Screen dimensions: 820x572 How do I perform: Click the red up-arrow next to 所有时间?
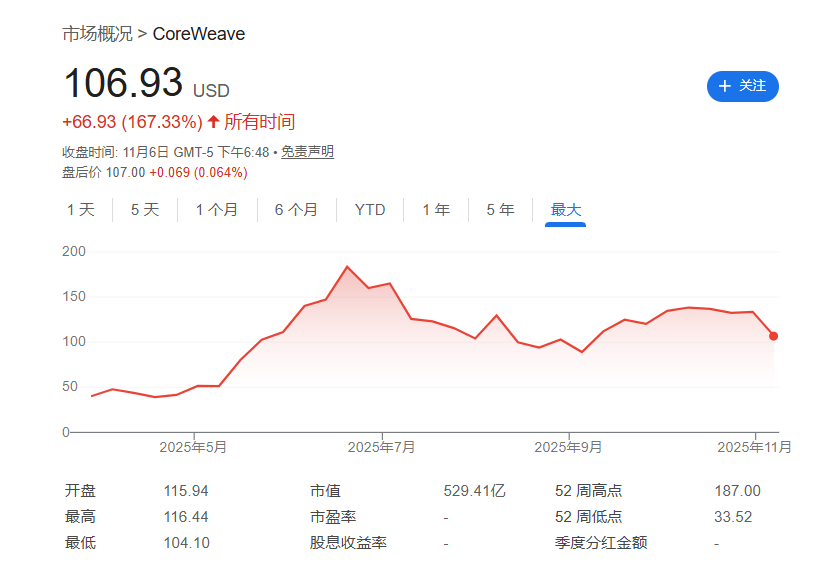click(213, 122)
